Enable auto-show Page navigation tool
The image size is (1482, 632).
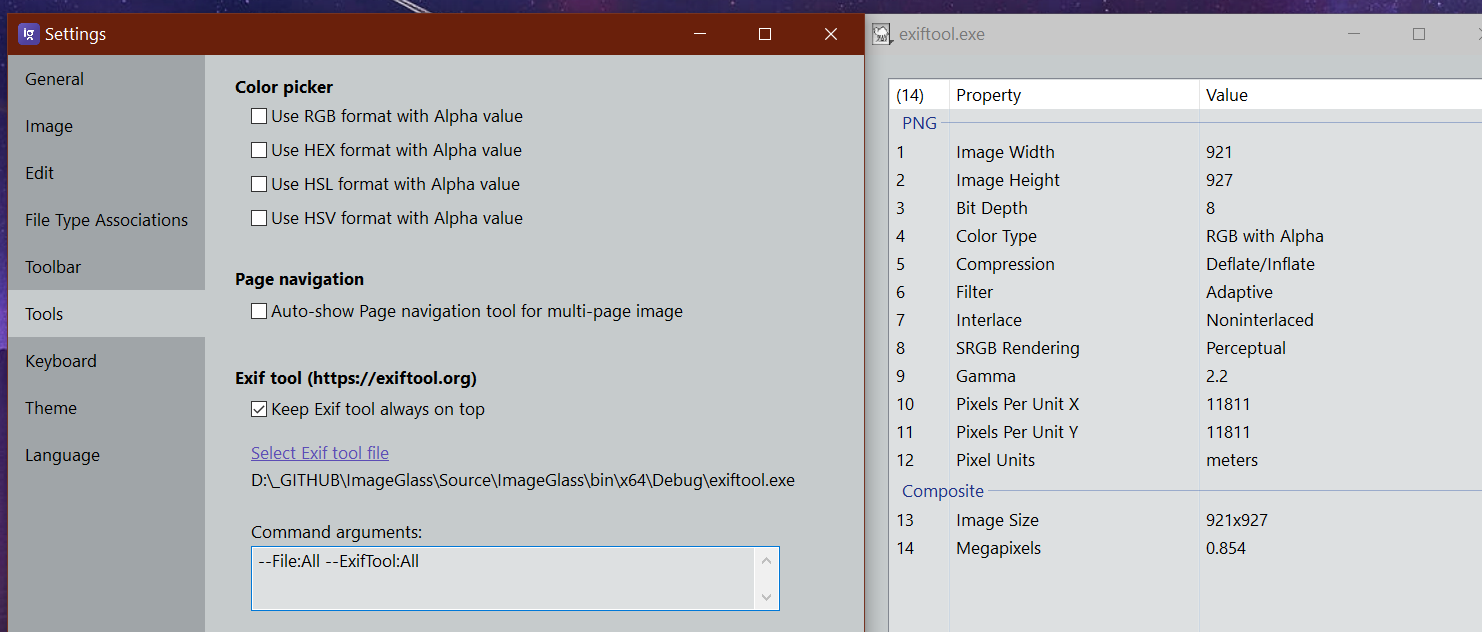(x=259, y=311)
